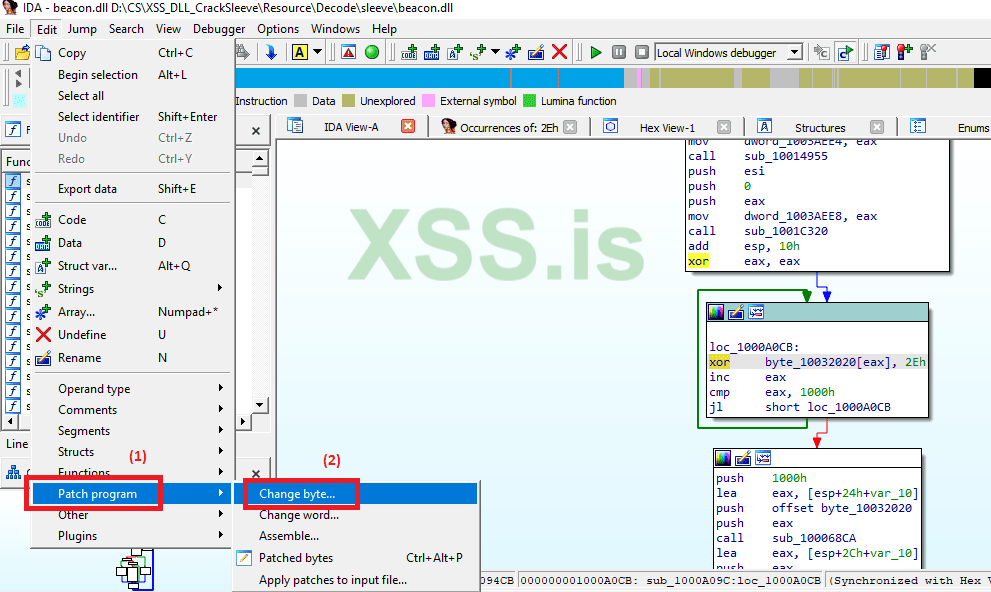This screenshot has width=991, height=592.
Task: Start debugging with the green play icon
Action: point(595,52)
